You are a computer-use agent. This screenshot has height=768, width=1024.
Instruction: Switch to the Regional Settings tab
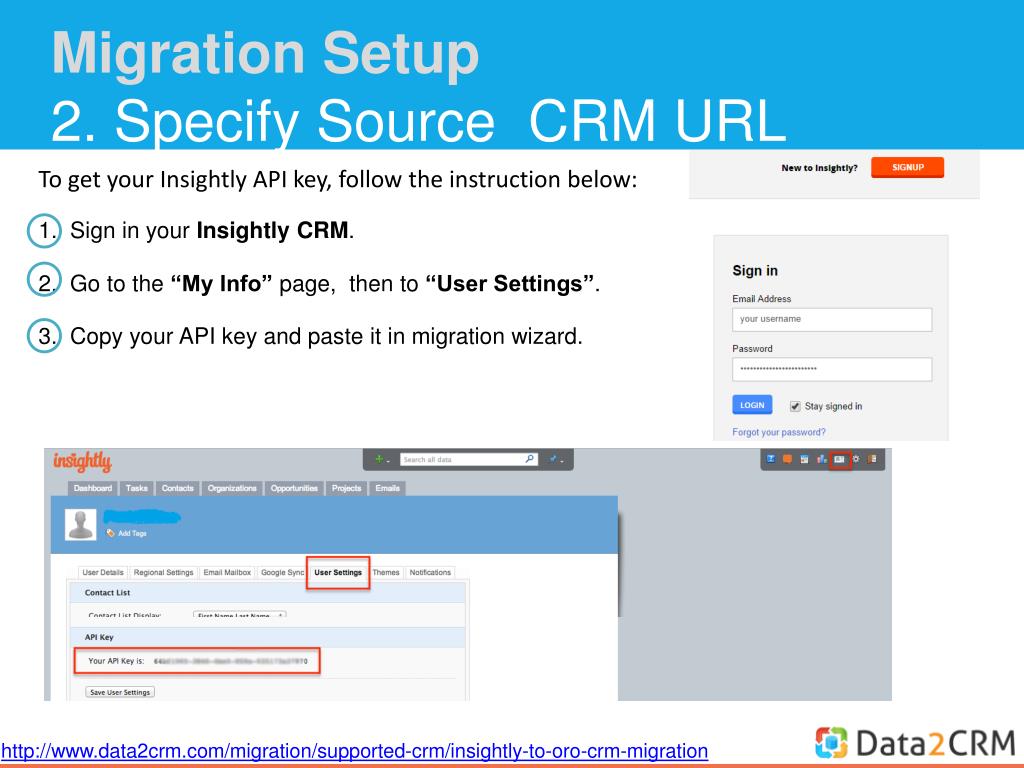pyautogui.click(x=163, y=573)
